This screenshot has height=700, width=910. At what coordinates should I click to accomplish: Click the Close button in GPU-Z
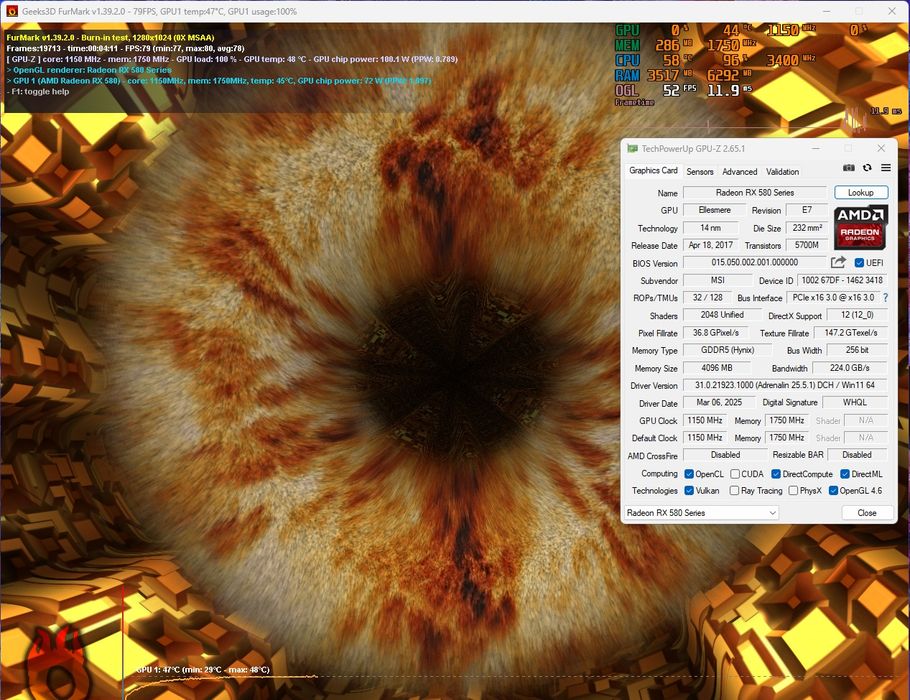point(866,513)
